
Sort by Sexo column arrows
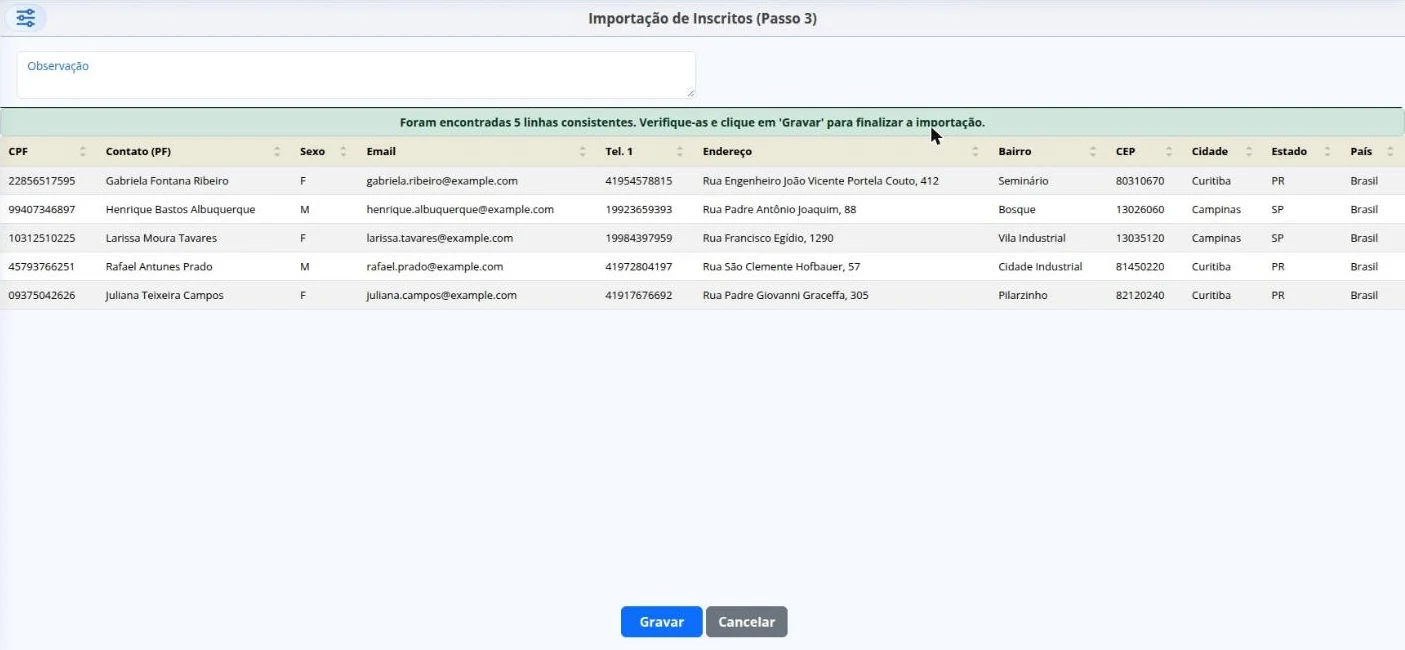coord(343,152)
